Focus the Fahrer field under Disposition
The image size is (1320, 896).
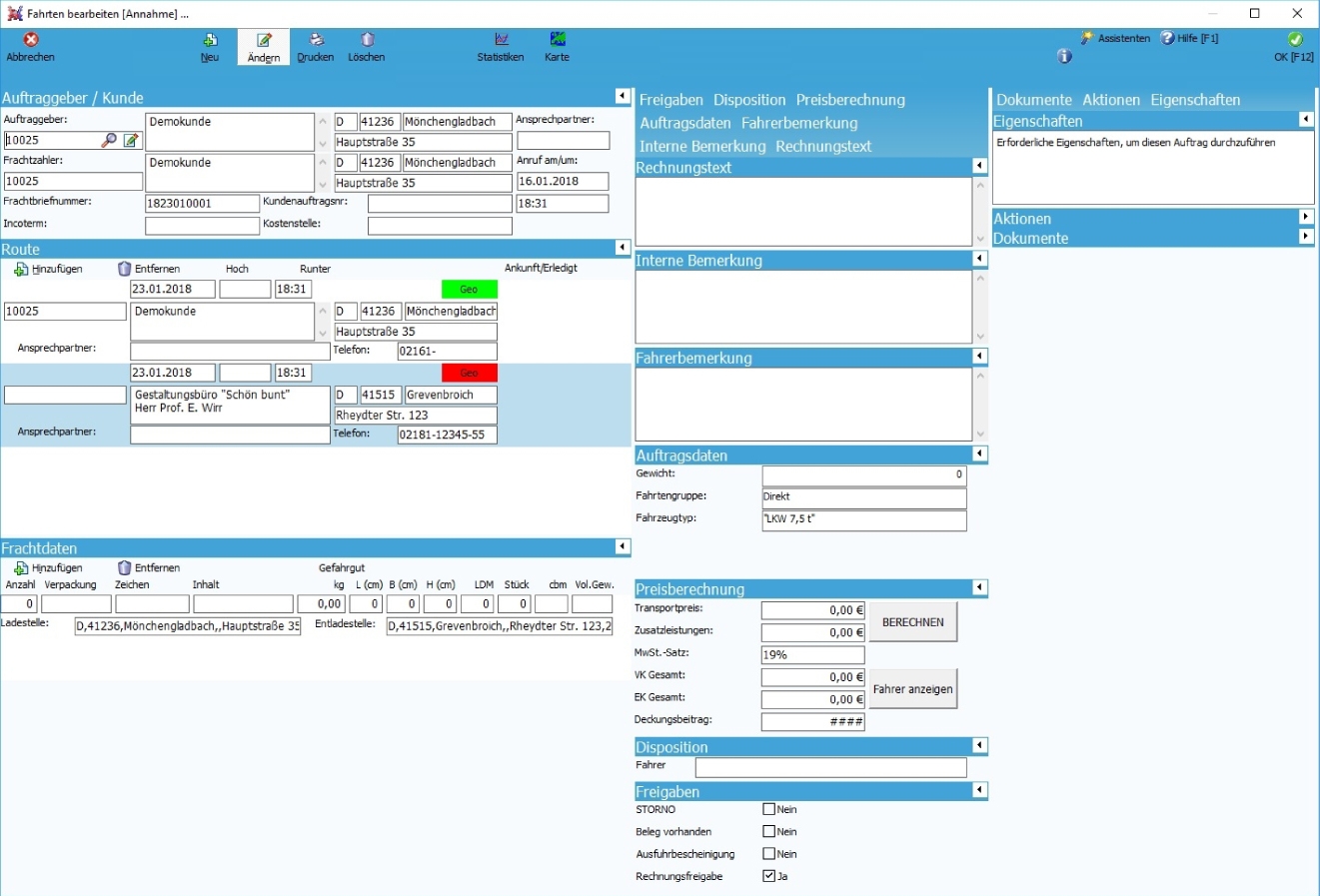pyautogui.click(x=831, y=767)
